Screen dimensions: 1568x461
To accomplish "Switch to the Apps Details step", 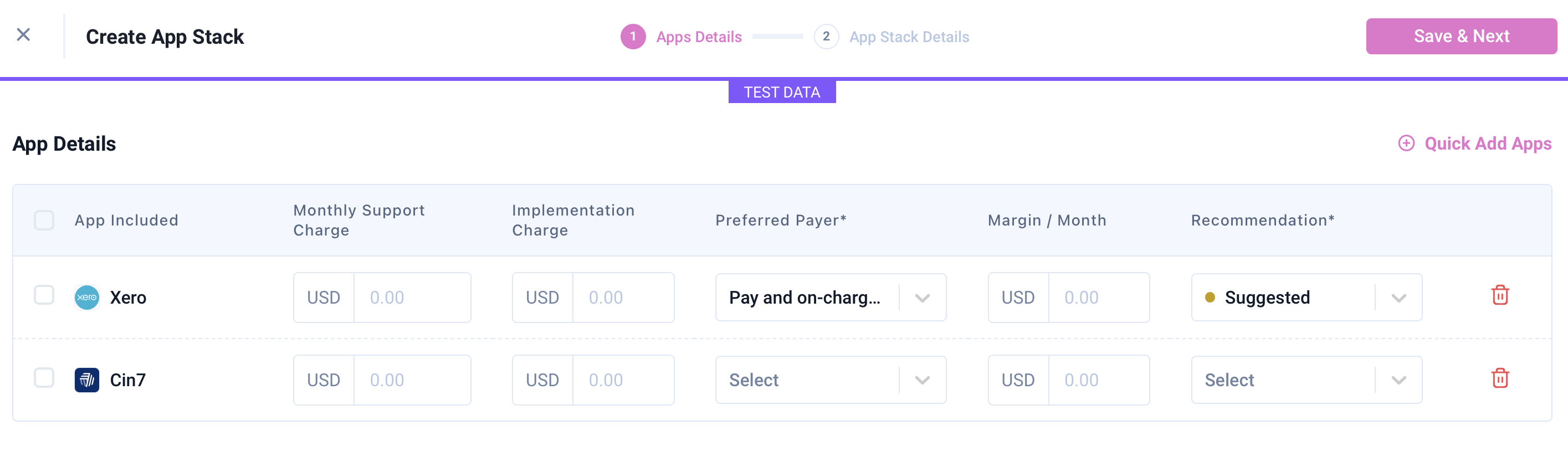I will [698, 37].
